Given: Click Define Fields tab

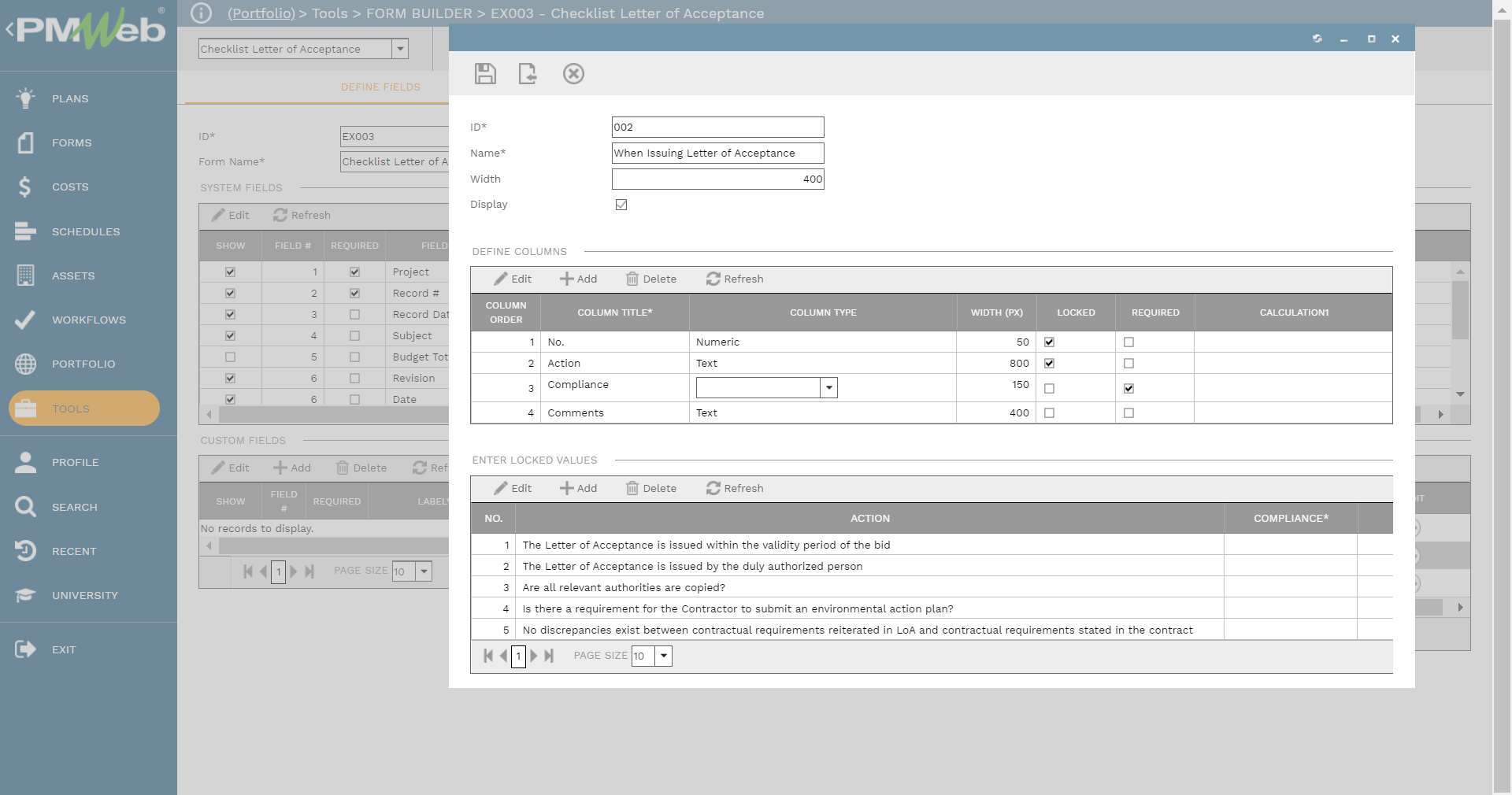Looking at the screenshot, I should point(380,87).
